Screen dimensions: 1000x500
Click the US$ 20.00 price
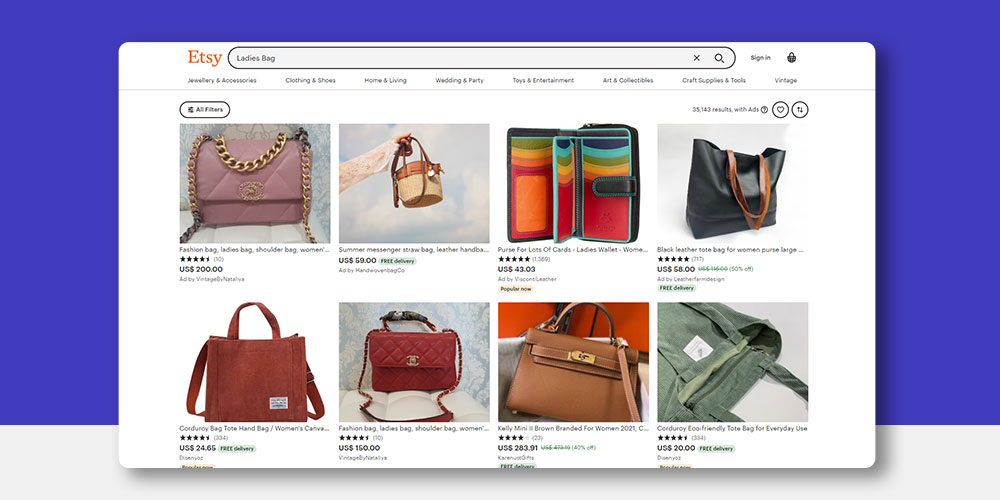676,448
